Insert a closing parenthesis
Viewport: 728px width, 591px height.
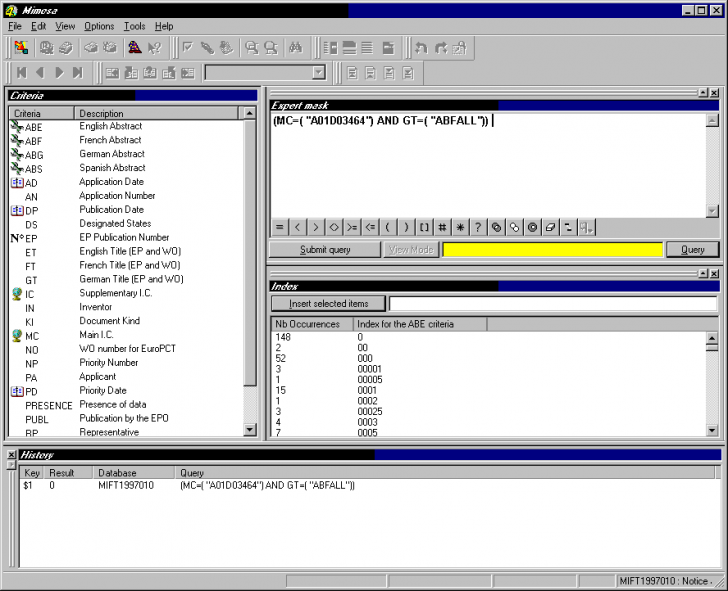click(406, 227)
